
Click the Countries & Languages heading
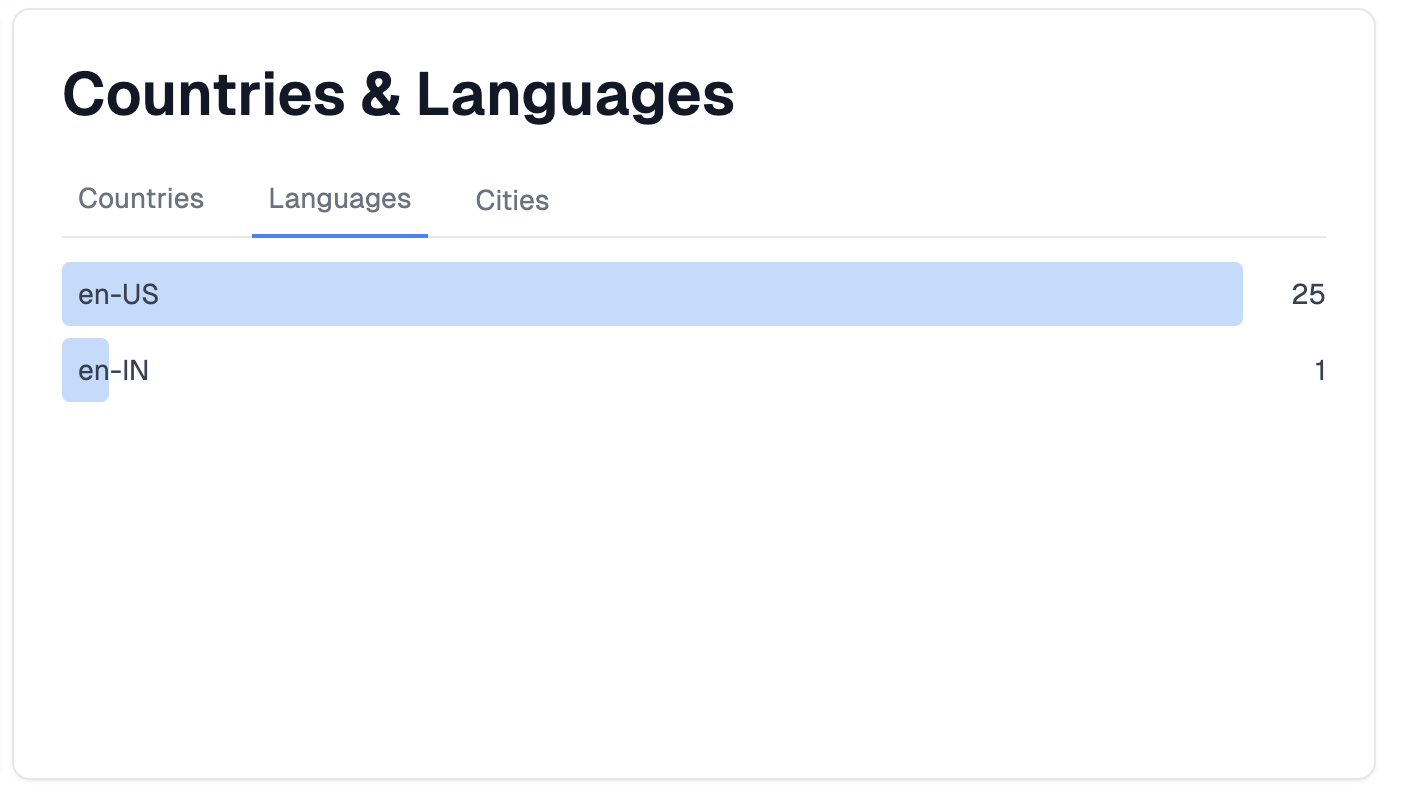point(399,95)
